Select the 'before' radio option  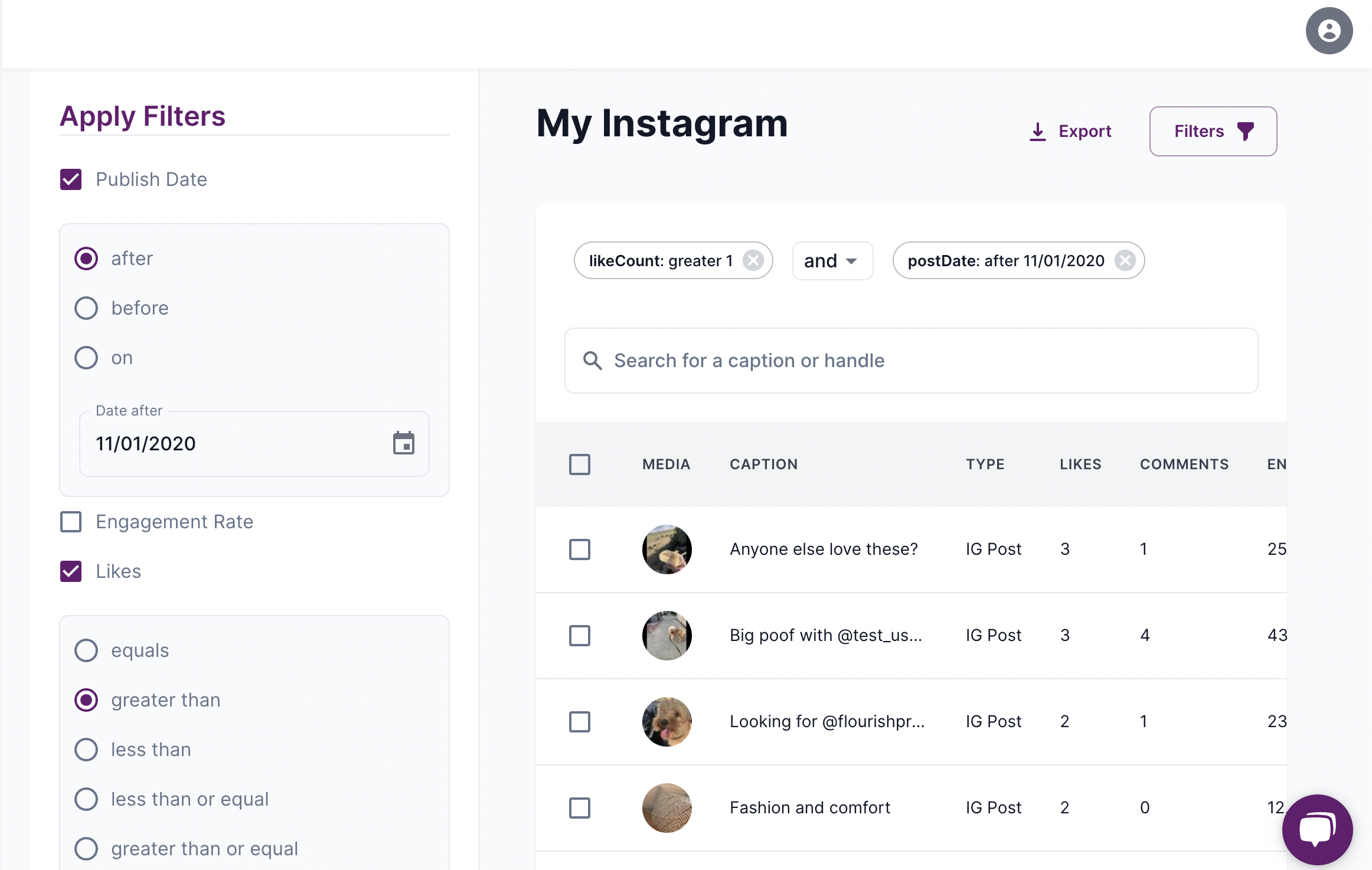(86, 308)
